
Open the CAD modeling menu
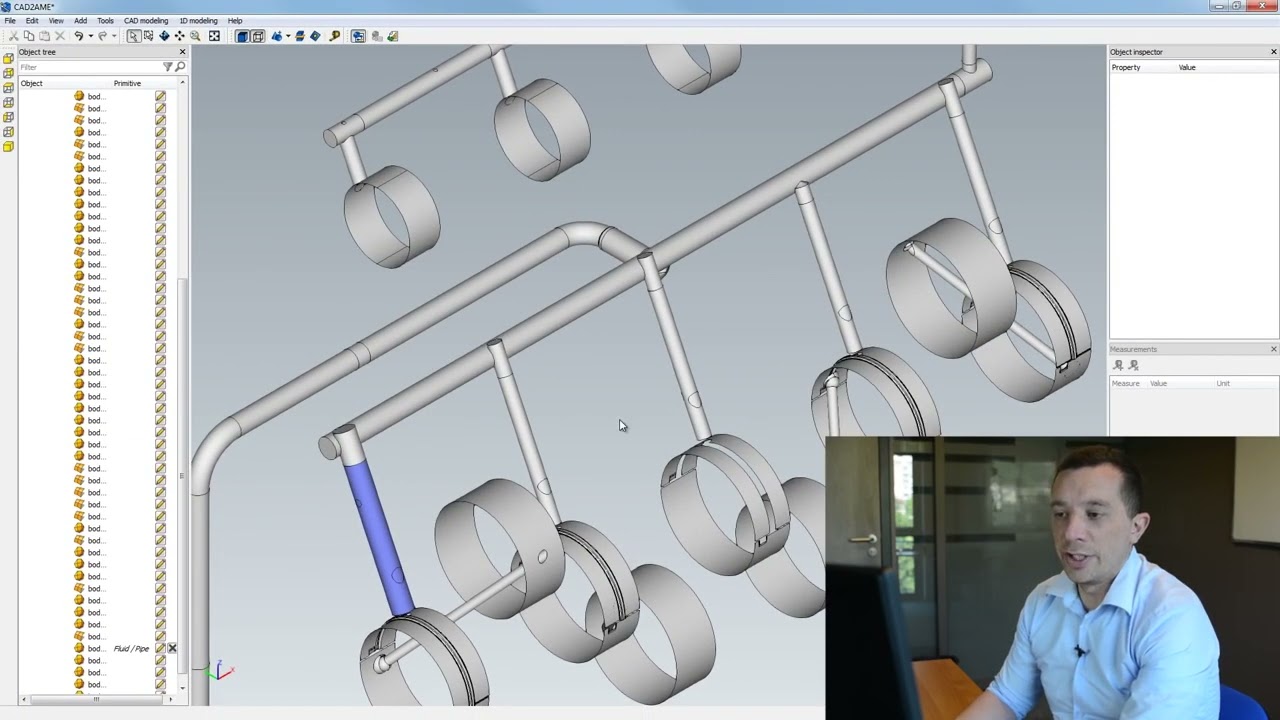[146, 20]
